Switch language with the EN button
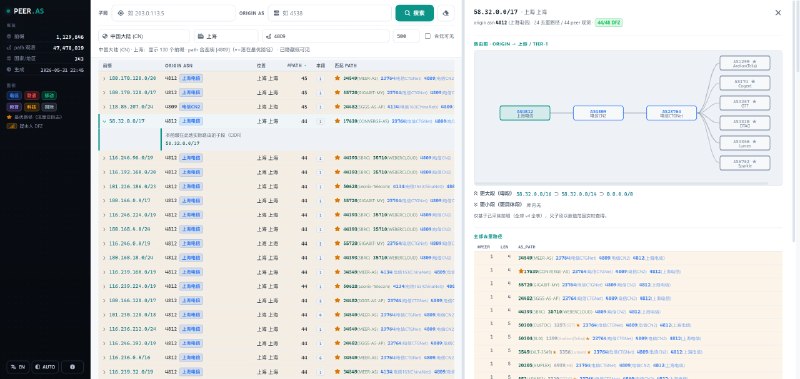800x379 pixels. 18,367
